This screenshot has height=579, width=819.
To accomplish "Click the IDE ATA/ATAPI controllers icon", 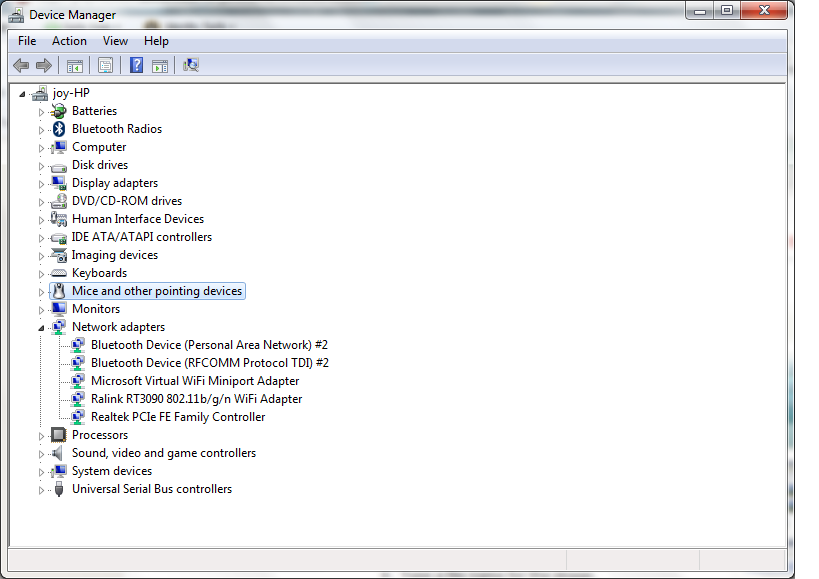I will [58, 239].
